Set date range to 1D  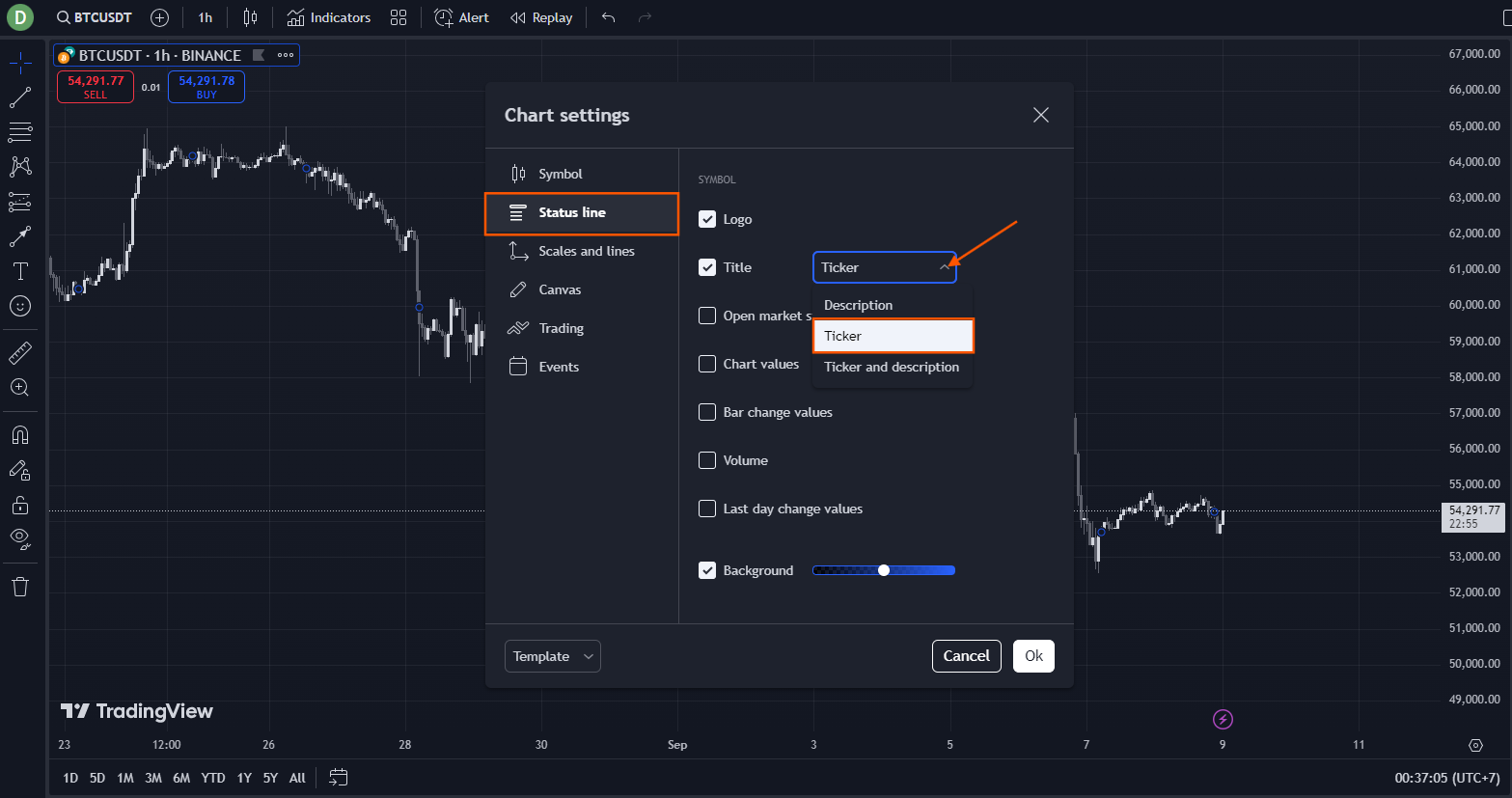(x=70, y=778)
